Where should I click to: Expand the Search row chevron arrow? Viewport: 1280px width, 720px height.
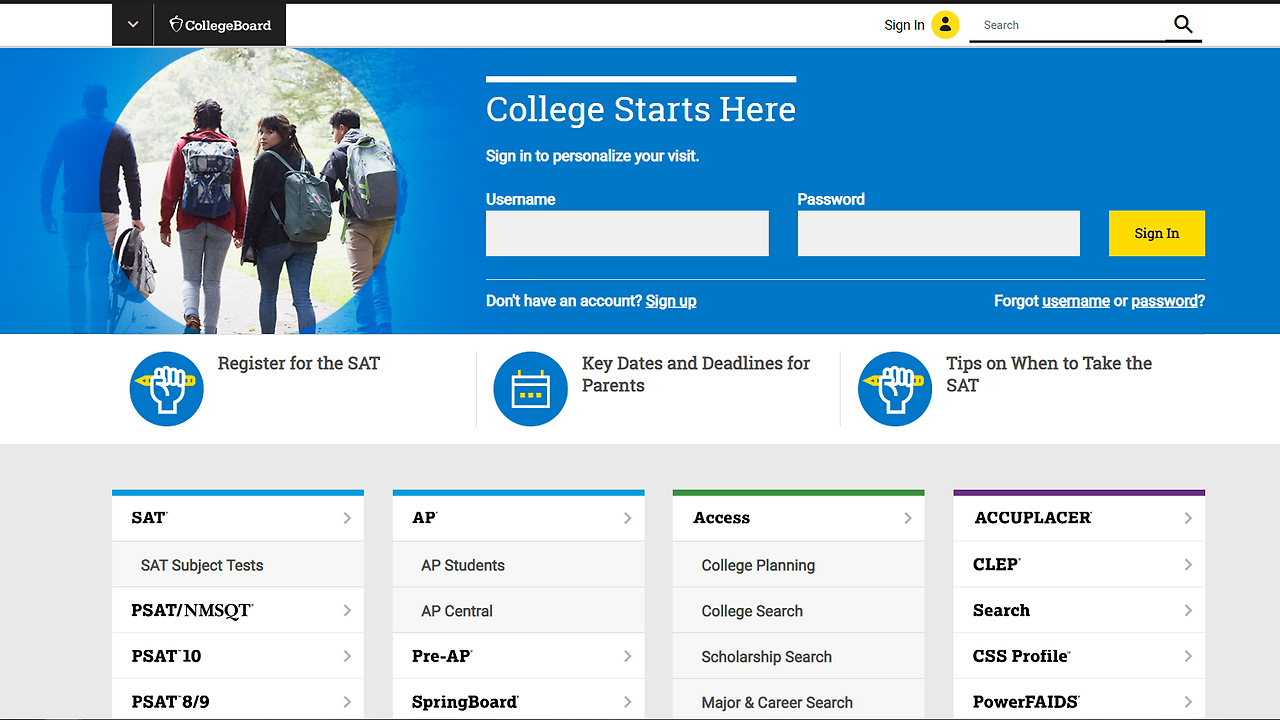1188,610
